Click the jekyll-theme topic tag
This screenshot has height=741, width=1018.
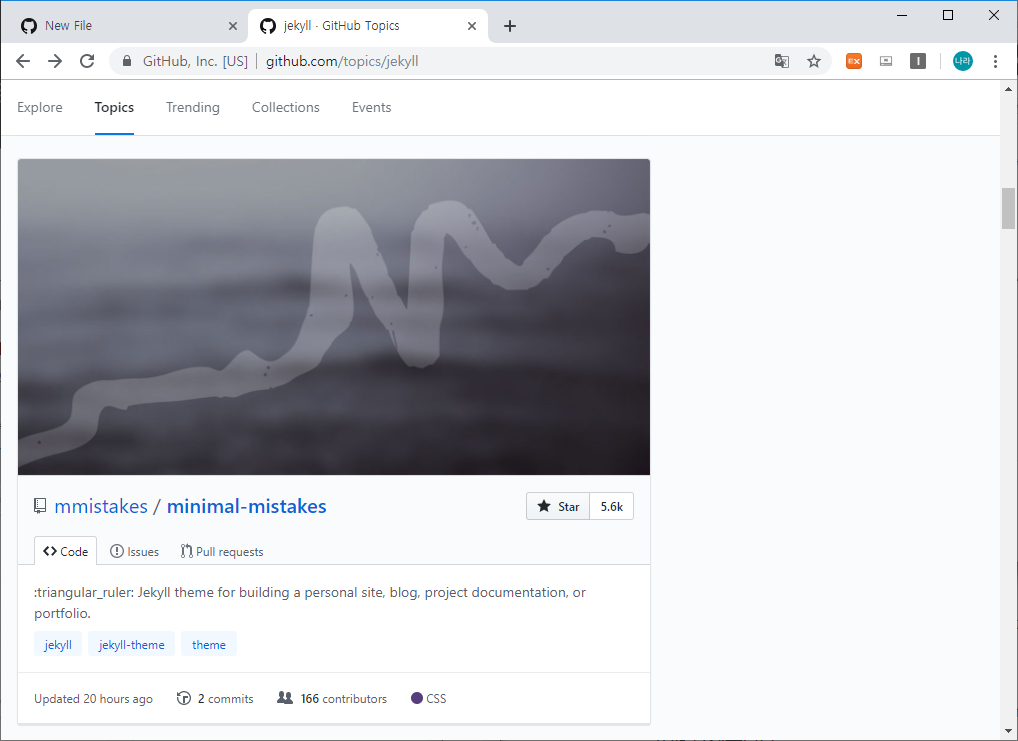point(132,644)
